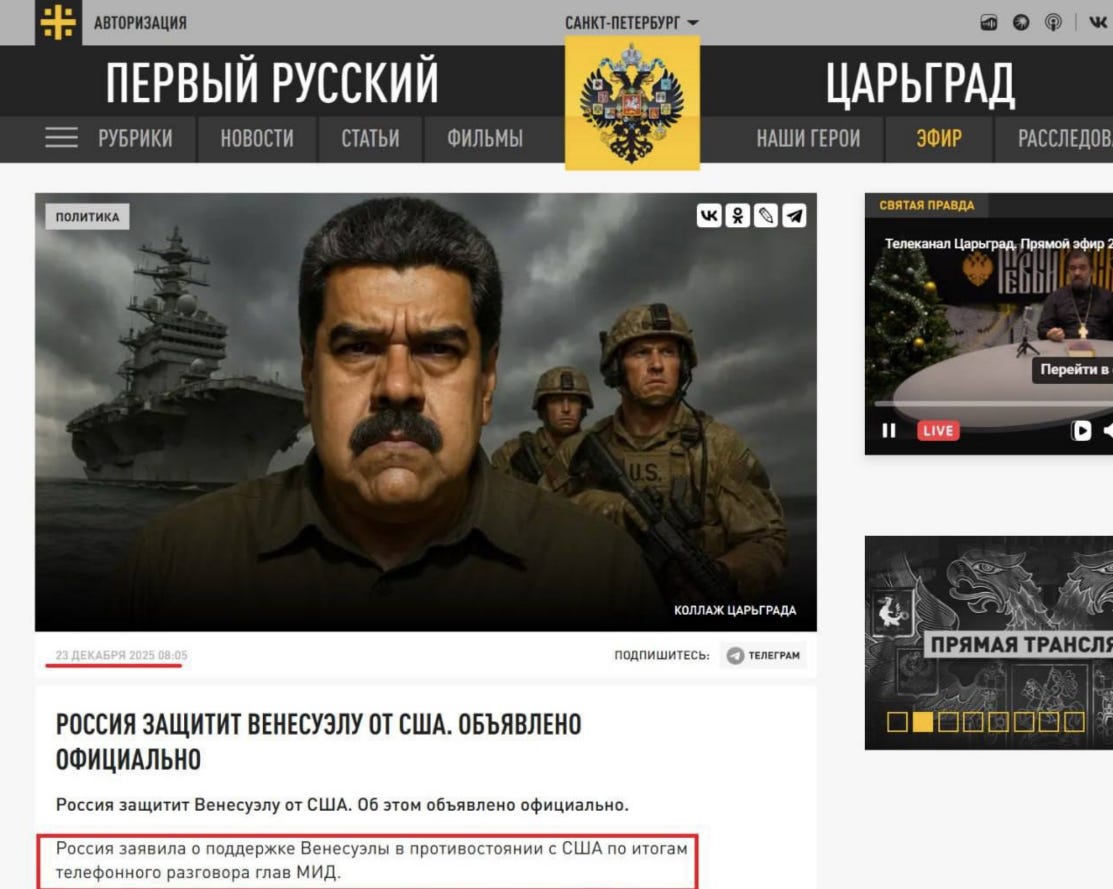Open the ПРЯМАЯ ТРАНСЛЯЦИЯ banner
The width and height of the screenshot is (1113, 889).
pos(989,643)
